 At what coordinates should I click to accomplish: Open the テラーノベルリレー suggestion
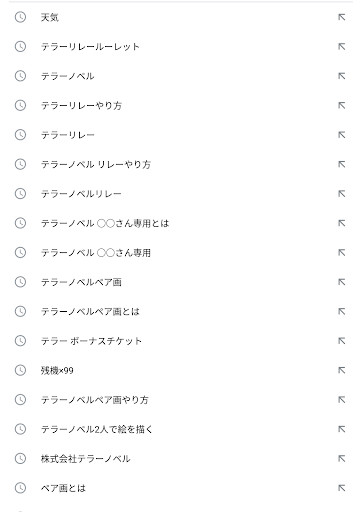[x=181, y=193]
